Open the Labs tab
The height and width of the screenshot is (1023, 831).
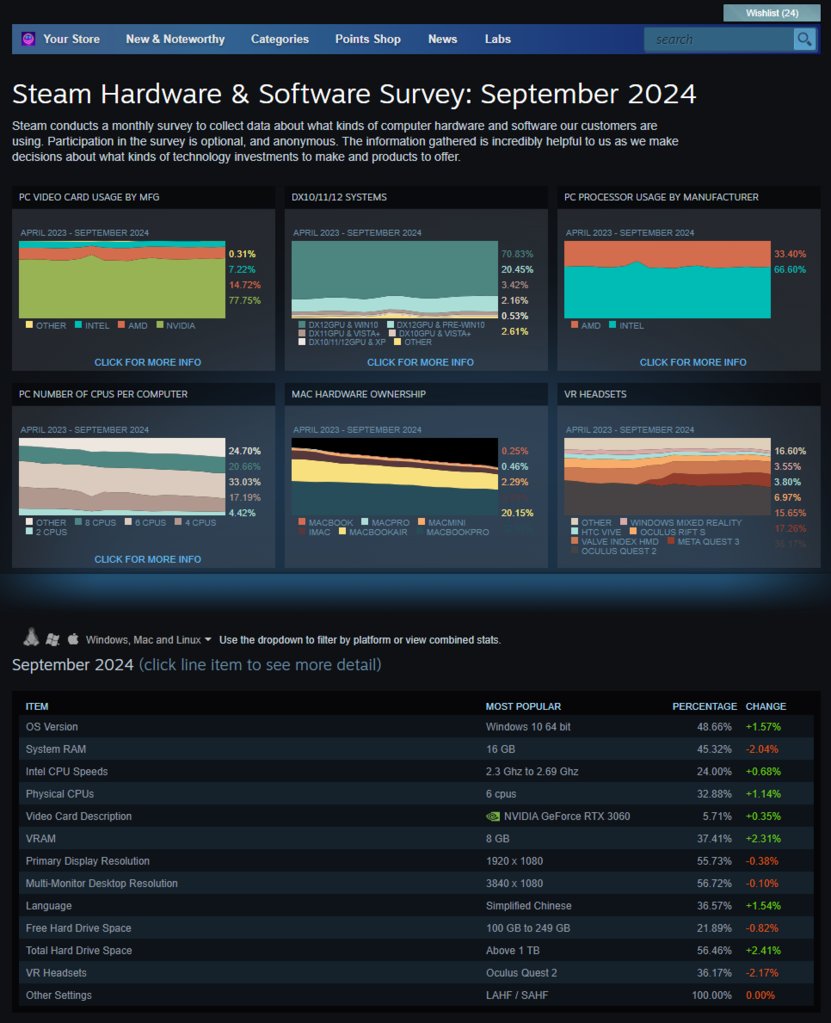pos(498,39)
